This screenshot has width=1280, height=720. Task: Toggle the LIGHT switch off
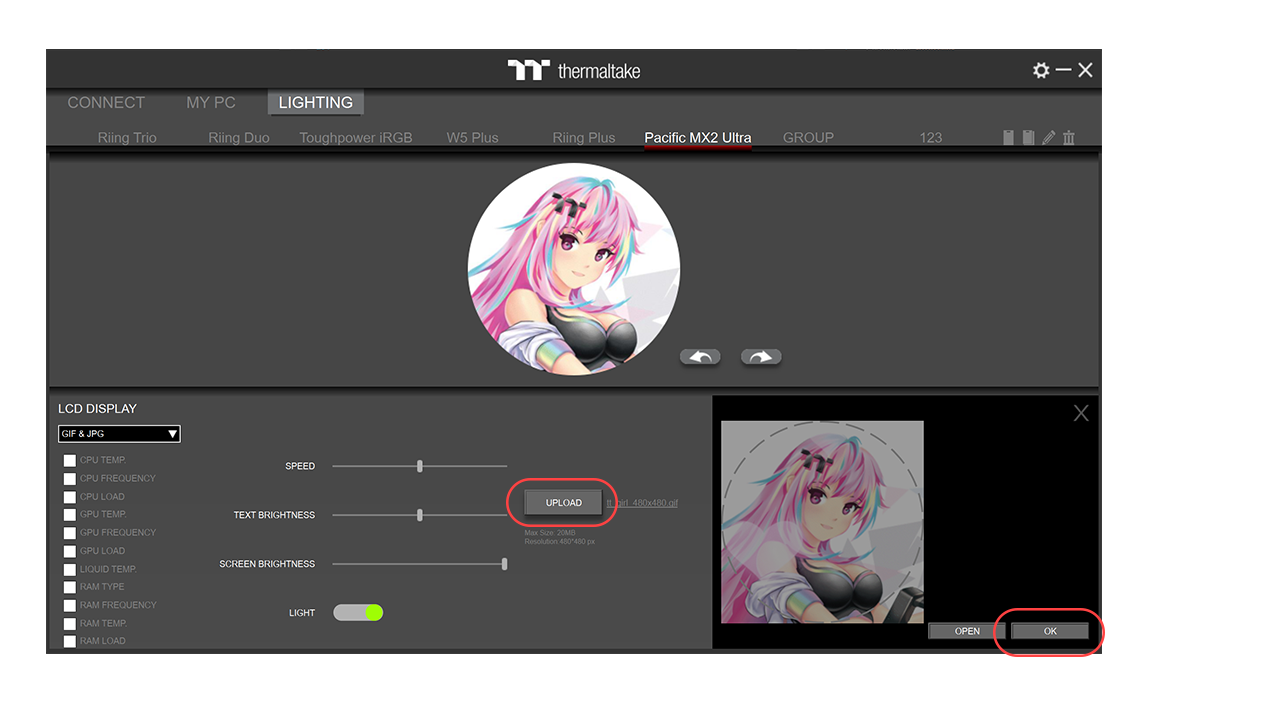click(x=358, y=612)
